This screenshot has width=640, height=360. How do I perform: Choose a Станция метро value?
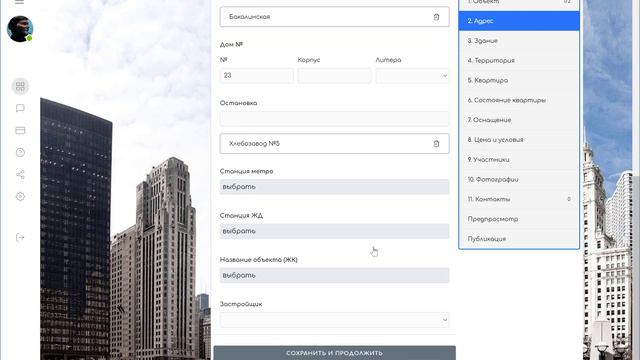pos(334,187)
